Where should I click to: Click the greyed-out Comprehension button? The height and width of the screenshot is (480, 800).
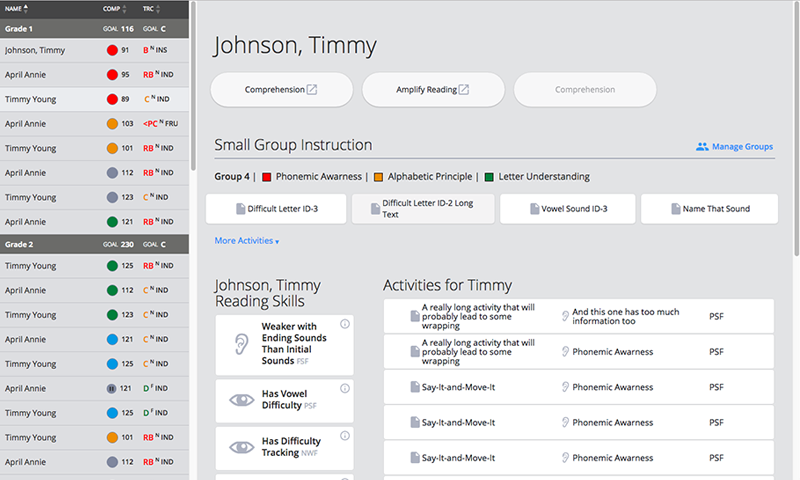(x=585, y=90)
